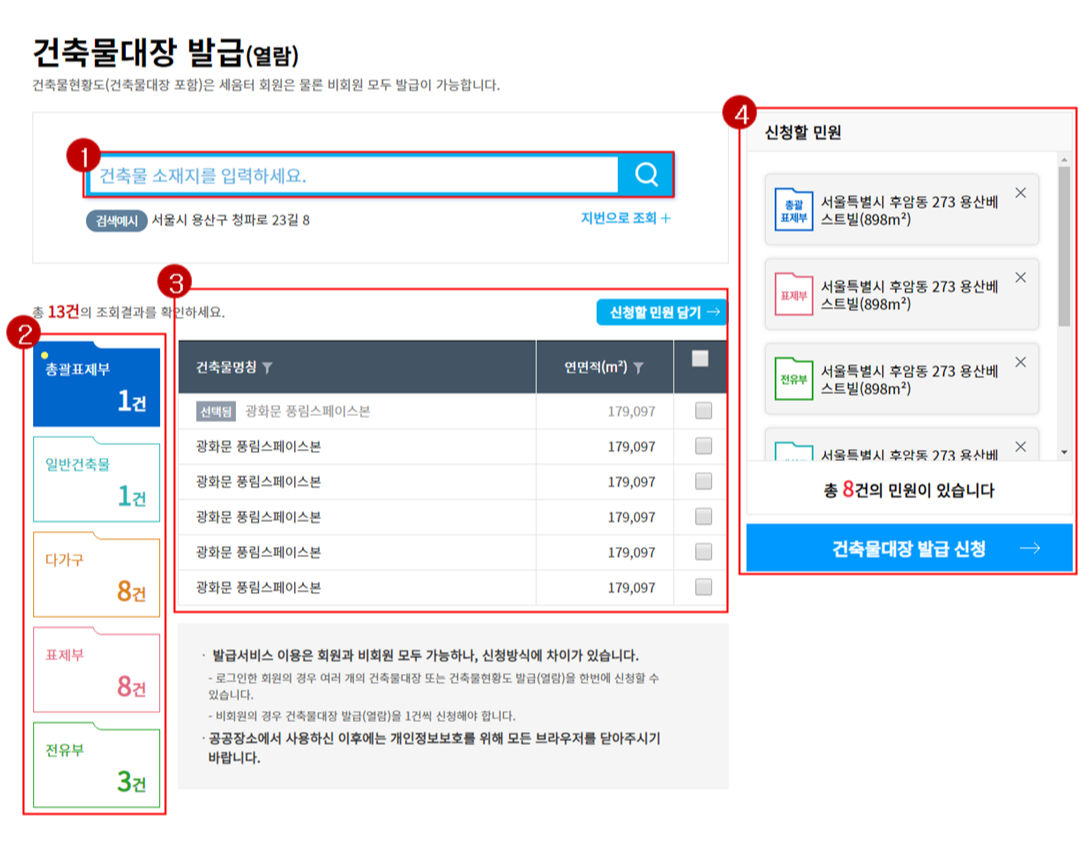
Task: Check the fourth row's checkbox
Action: pyautogui.click(x=703, y=516)
